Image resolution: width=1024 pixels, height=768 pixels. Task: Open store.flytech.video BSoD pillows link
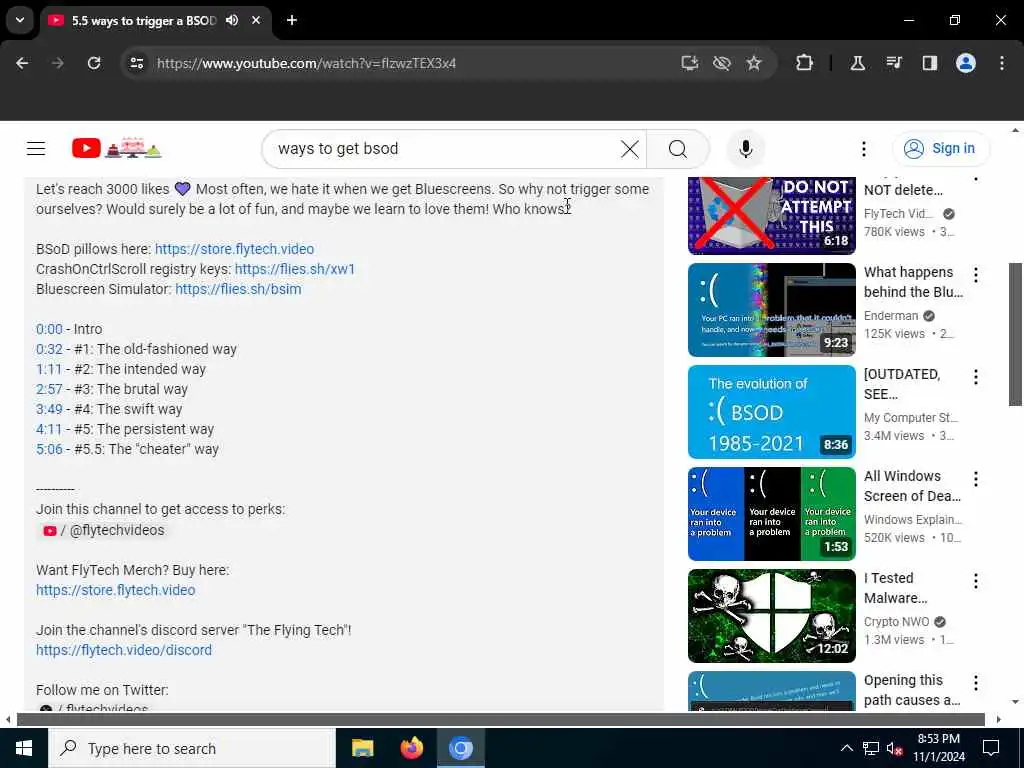[x=234, y=249]
